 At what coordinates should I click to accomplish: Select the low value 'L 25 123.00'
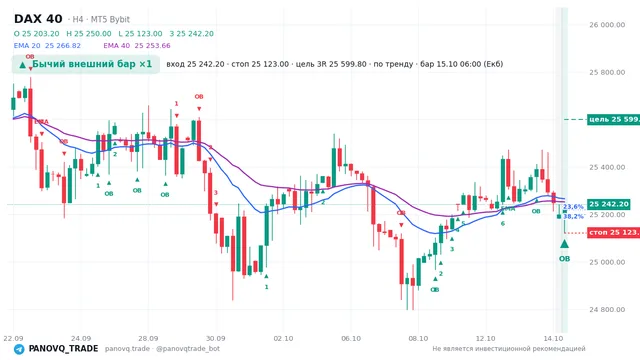pyautogui.click(x=140, y=33)
